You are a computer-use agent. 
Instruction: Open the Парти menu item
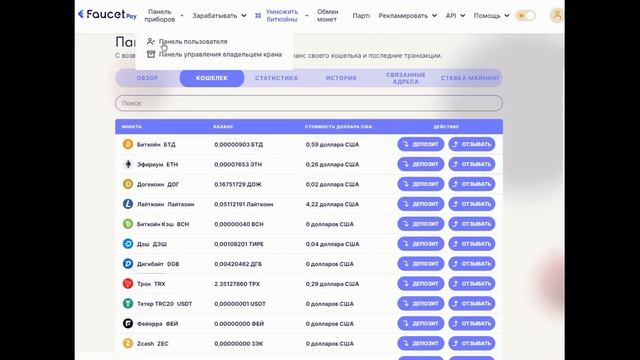pyautogui.click(x=361, y=16)
